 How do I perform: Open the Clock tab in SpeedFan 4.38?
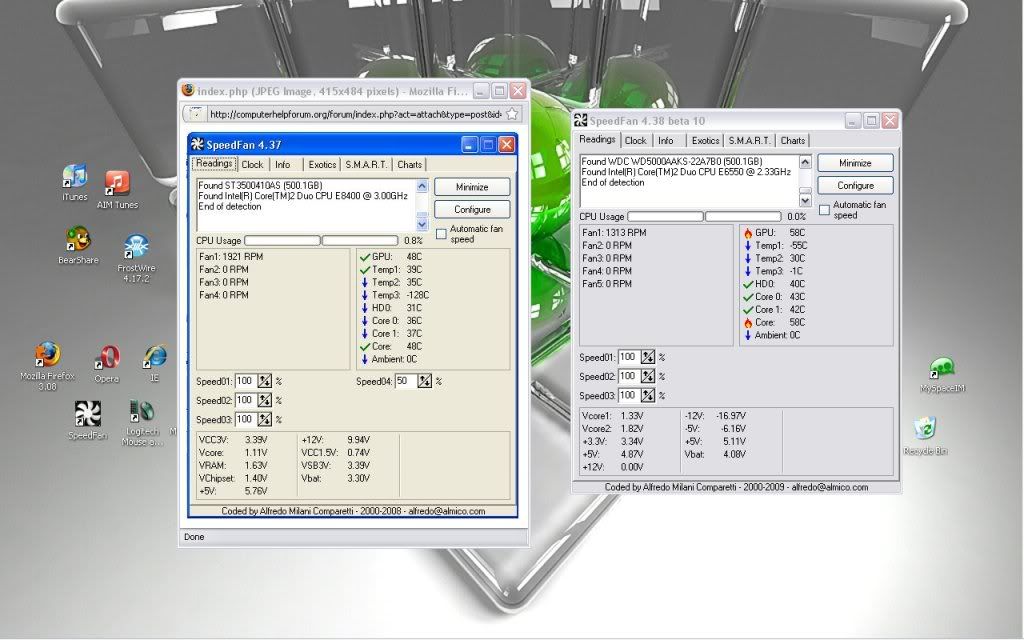coord(636,141)
